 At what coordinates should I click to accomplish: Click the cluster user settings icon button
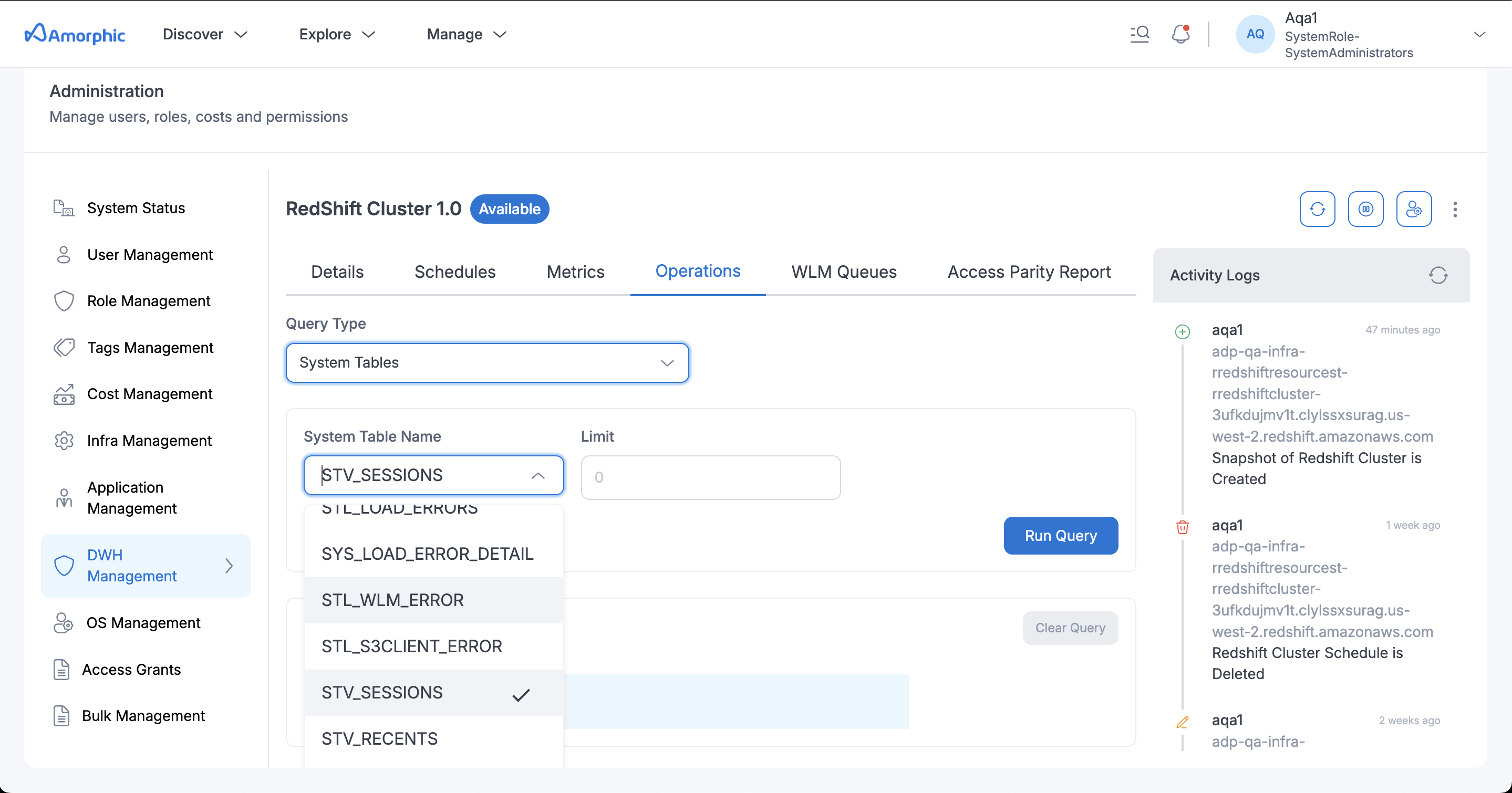point(1413,209)
